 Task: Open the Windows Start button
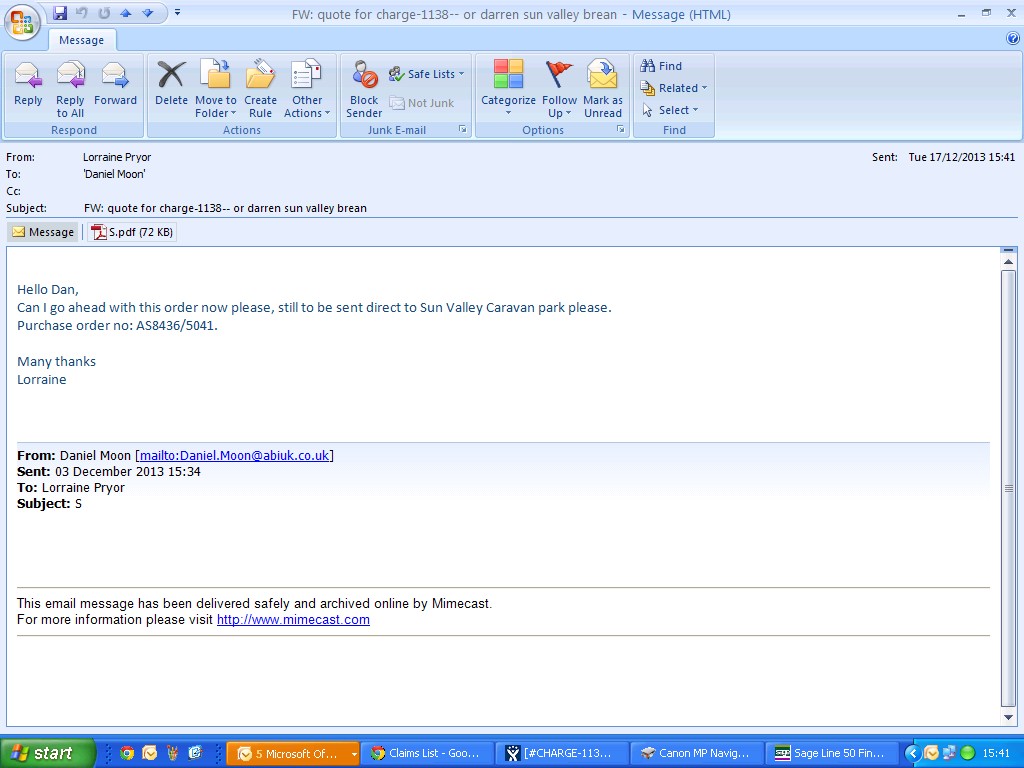[47, 753]
